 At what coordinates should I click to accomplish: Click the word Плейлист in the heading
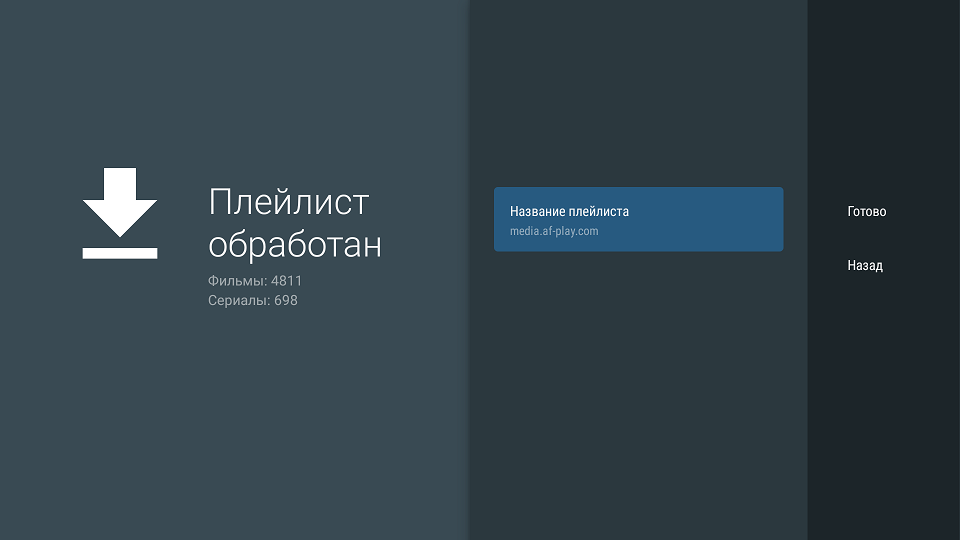[x=289, y=202]
